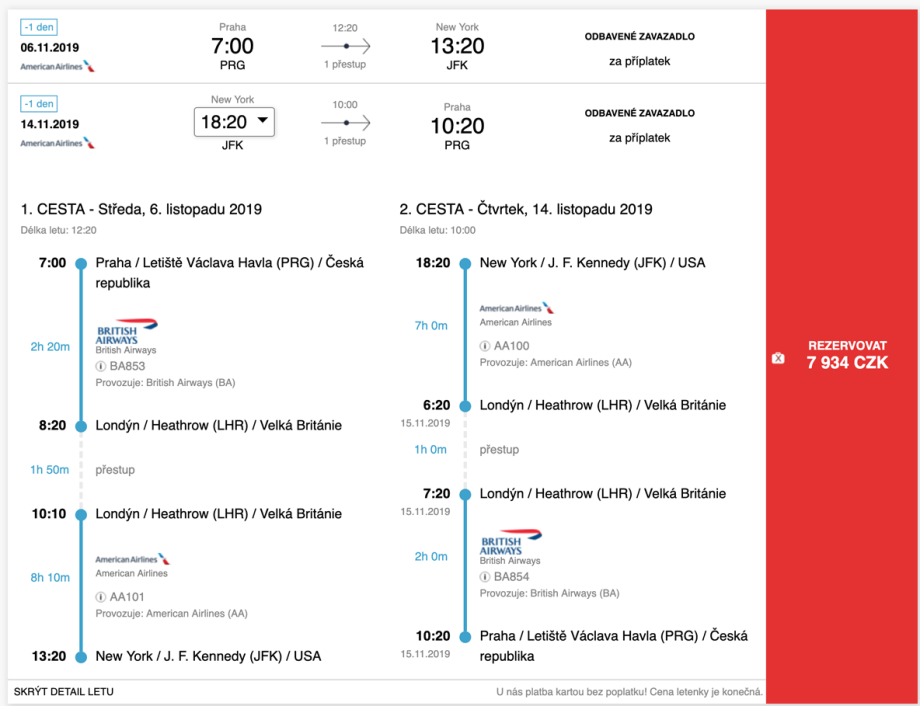The width and height of the screenshot is (920, 706).
Task: Click British Airways logo in first journey
Action: click(x=127, y=332)
